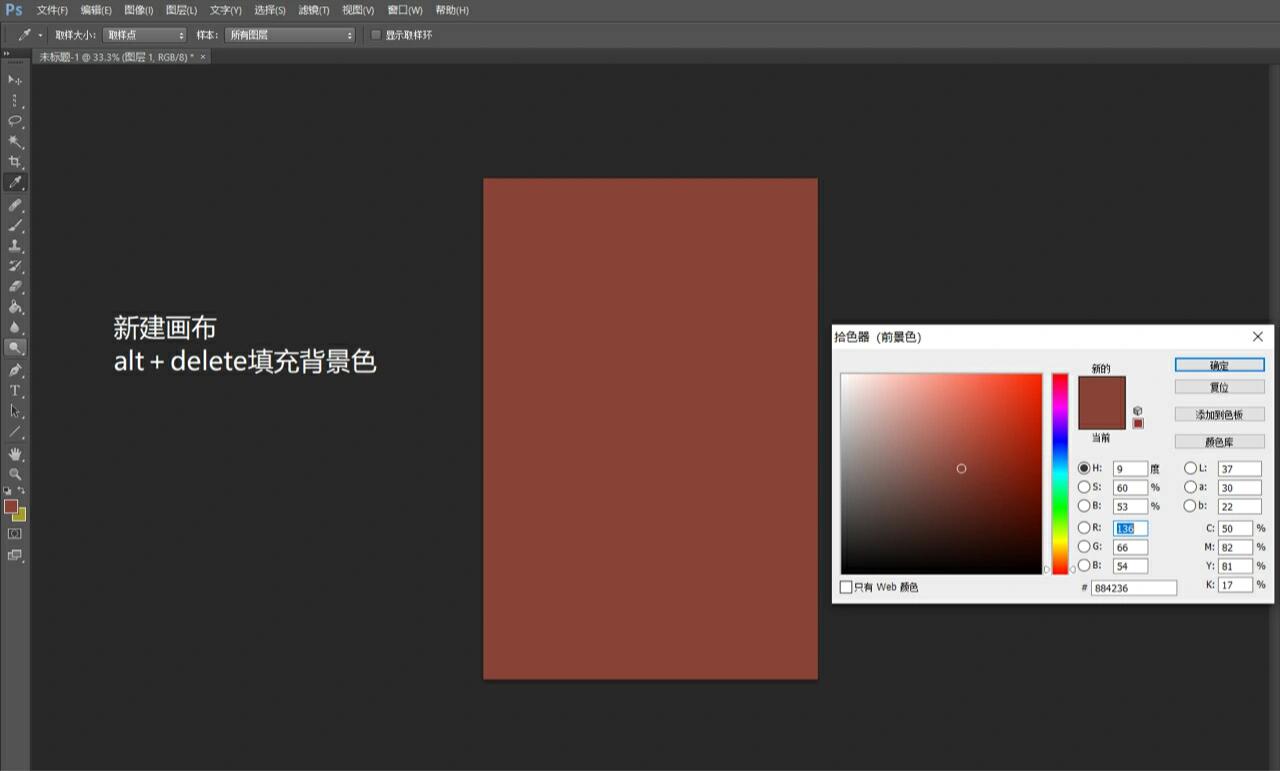The image size is (1280, 771).
Task: Select the Line shape tool
Action: pyautogui.click(x=15, y=432)
